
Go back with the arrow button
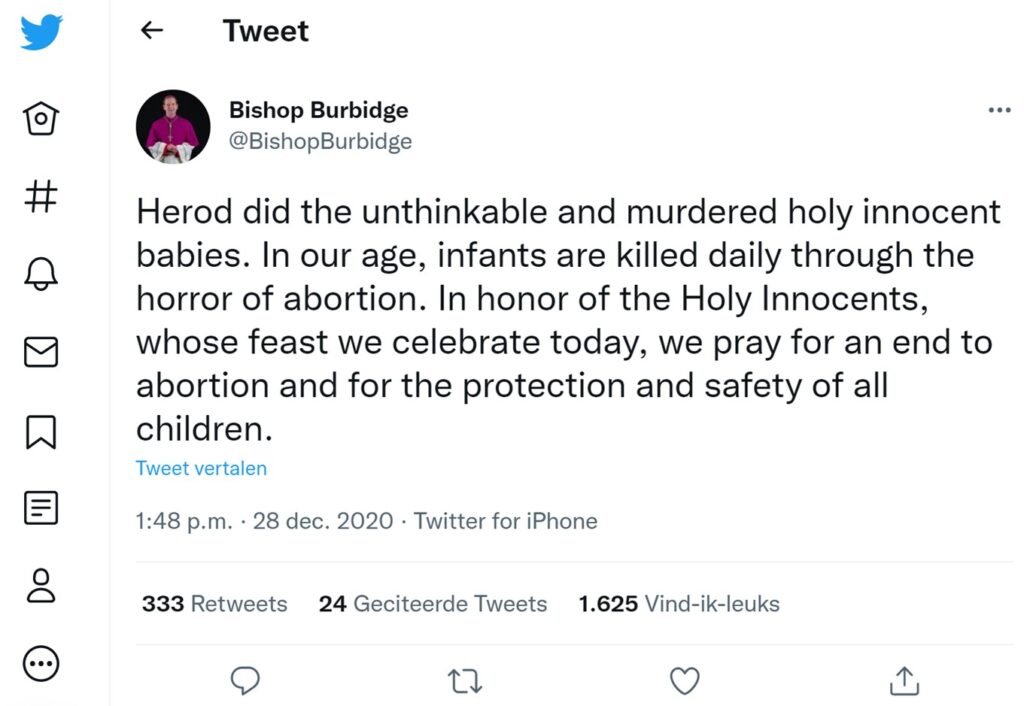click(152, 31)
